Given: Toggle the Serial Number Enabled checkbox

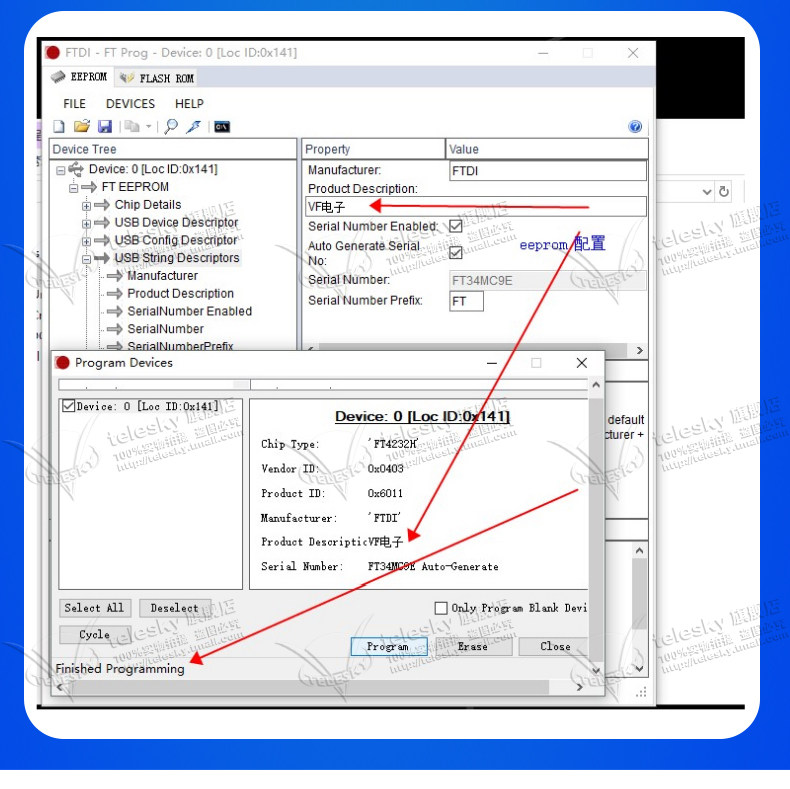Looking at the screenshot, I should point(455,226).
